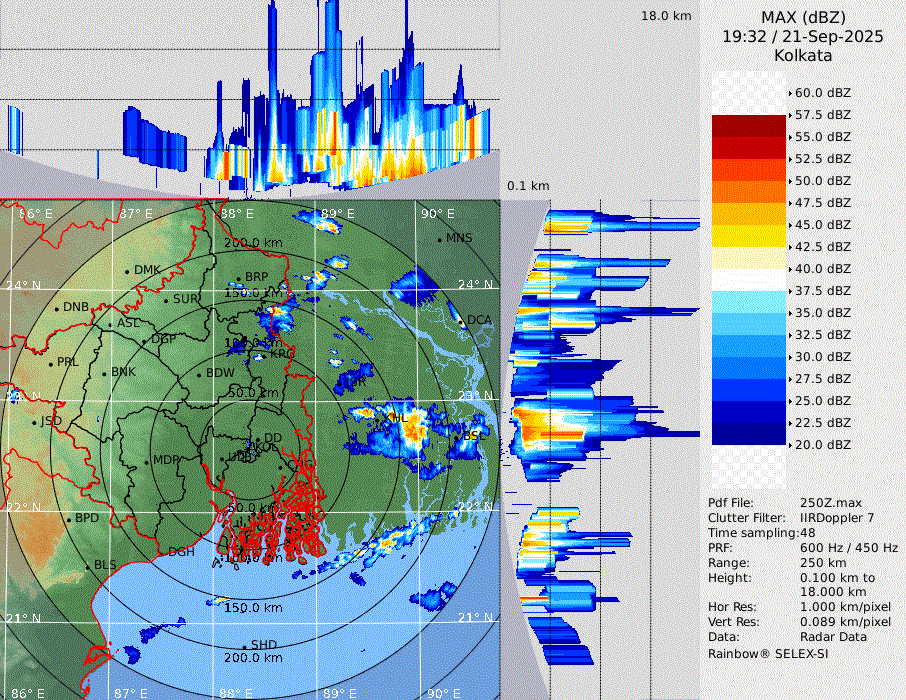
Task: Click the MNS station marker
Action: (440, 239)
